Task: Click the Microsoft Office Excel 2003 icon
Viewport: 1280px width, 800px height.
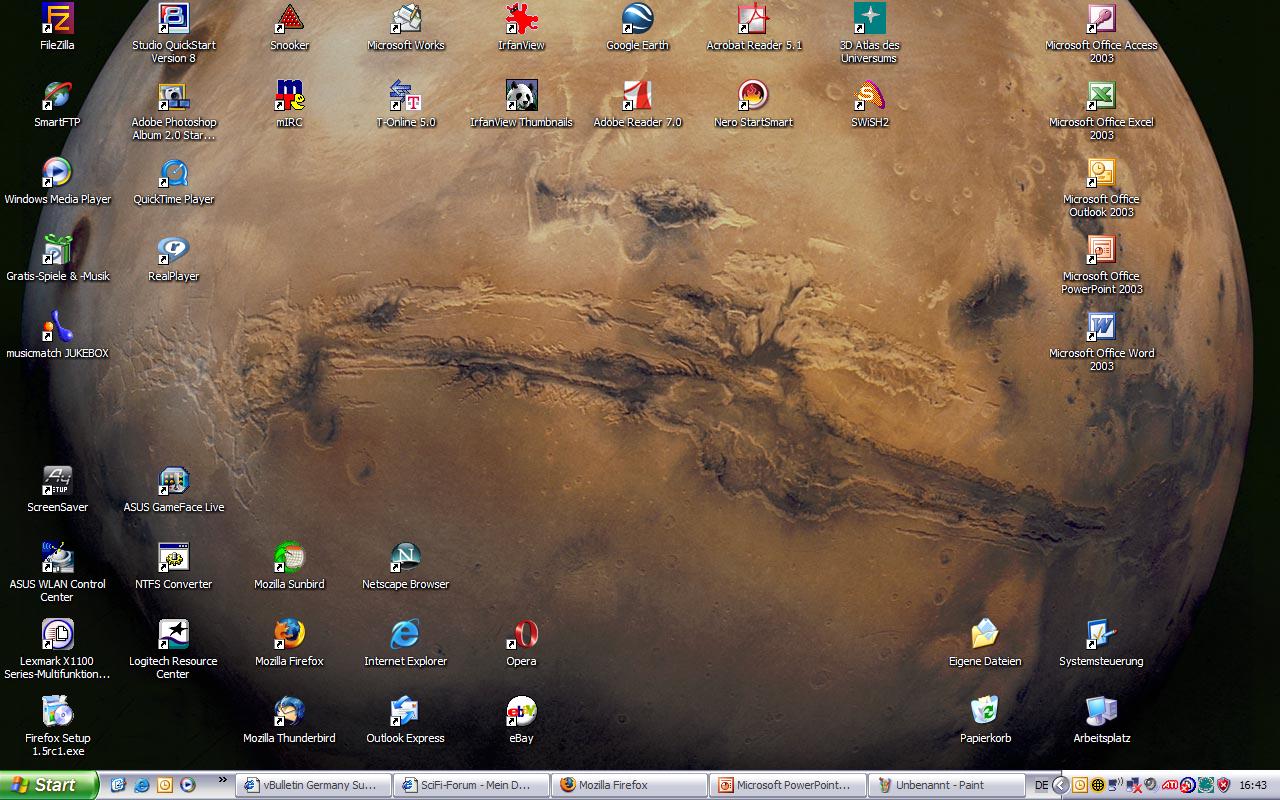Action: (x=1101, y=97)
